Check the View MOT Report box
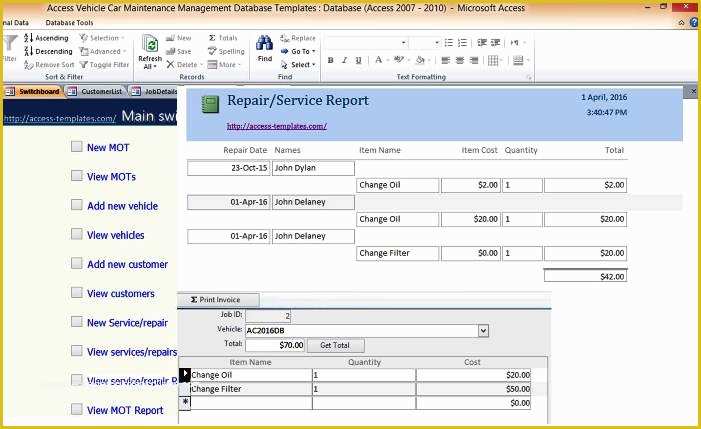Image resolution: width=701 pixels, height=429 pixels. pos(76,409)
